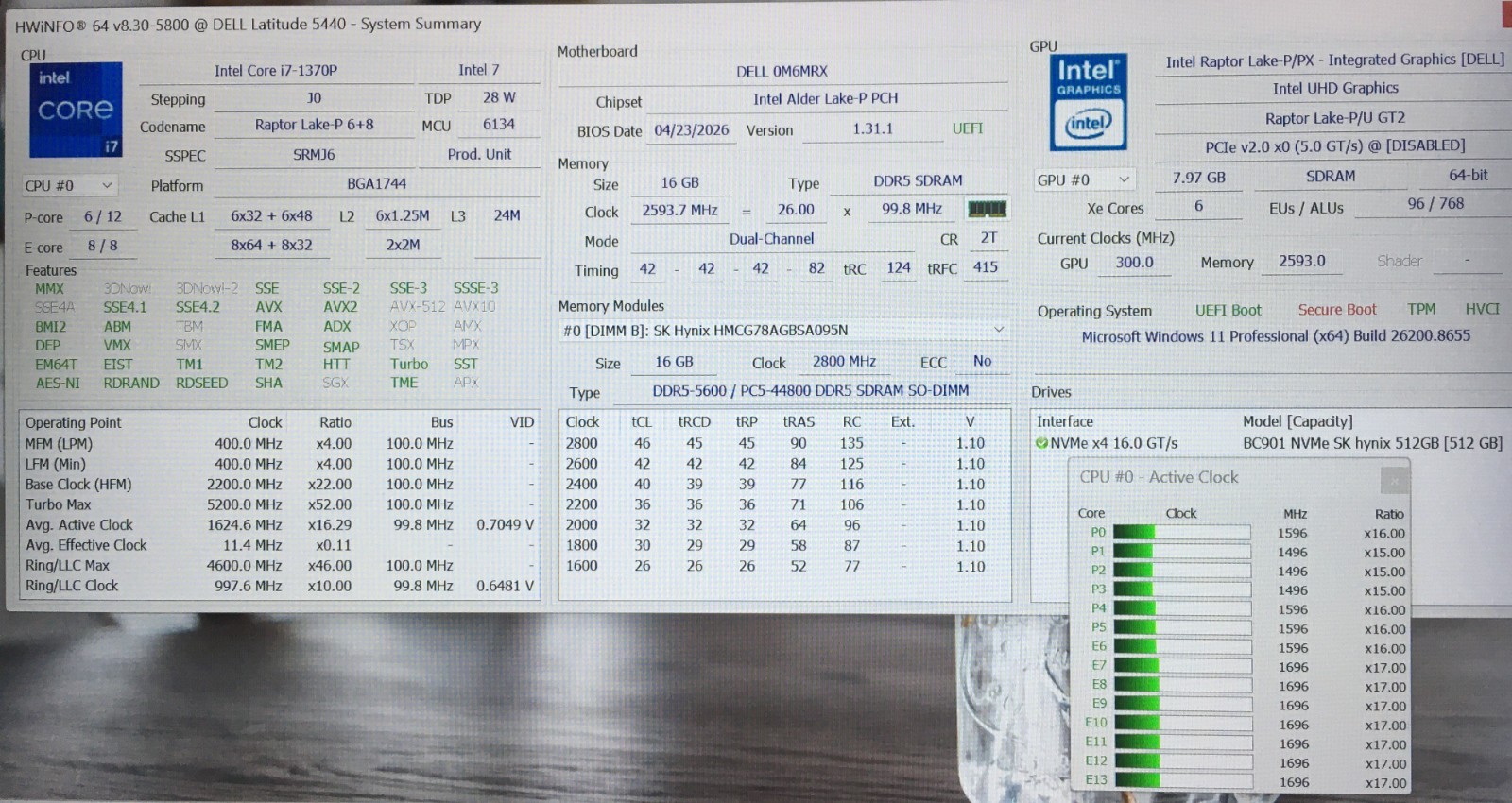Click the Base Clock (HFM) row
The width and height of the screenshot is (1512, 803).
click(280, 484)
